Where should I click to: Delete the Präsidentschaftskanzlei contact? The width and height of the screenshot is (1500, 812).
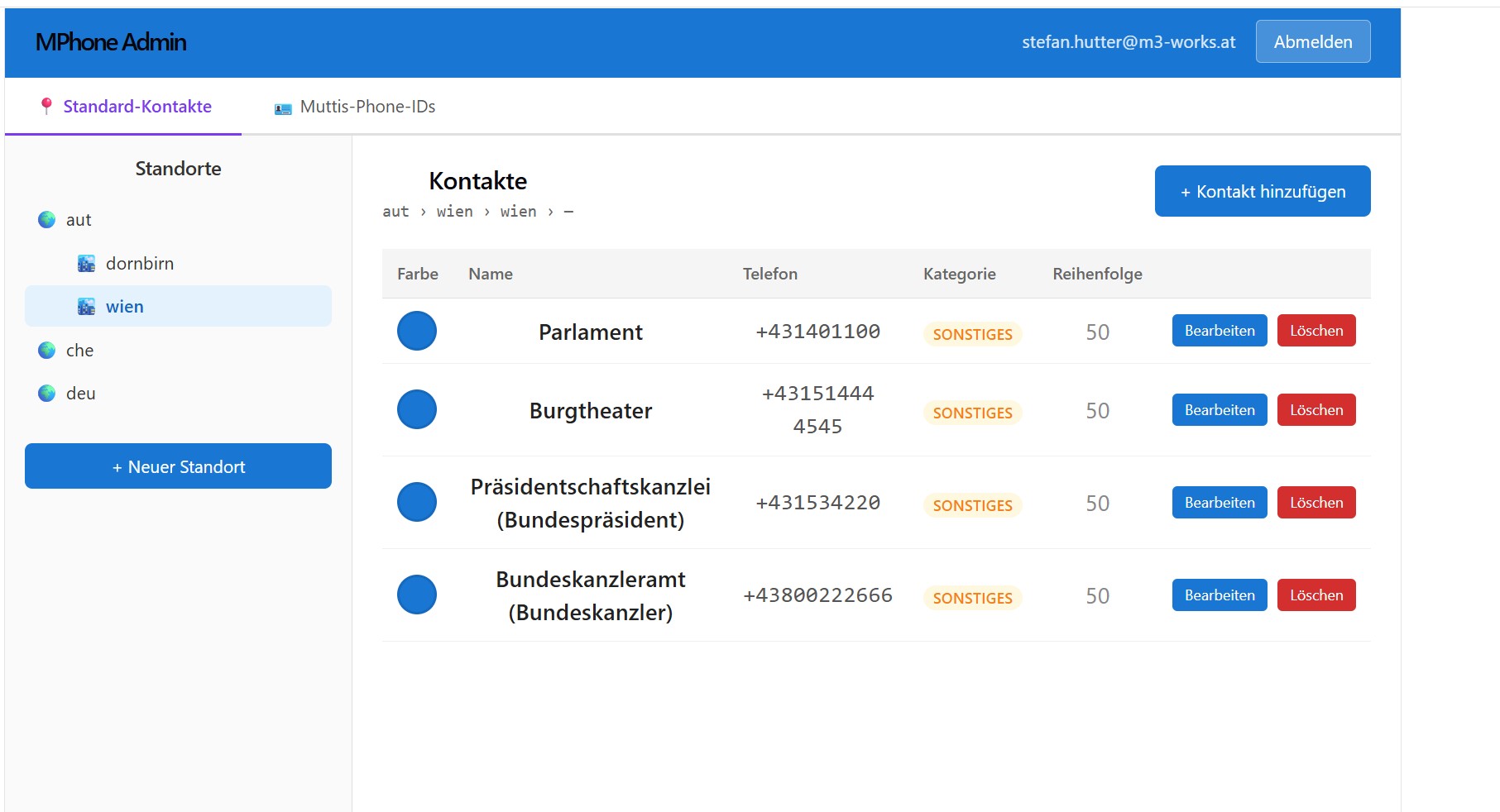(x=1316, y=503)
